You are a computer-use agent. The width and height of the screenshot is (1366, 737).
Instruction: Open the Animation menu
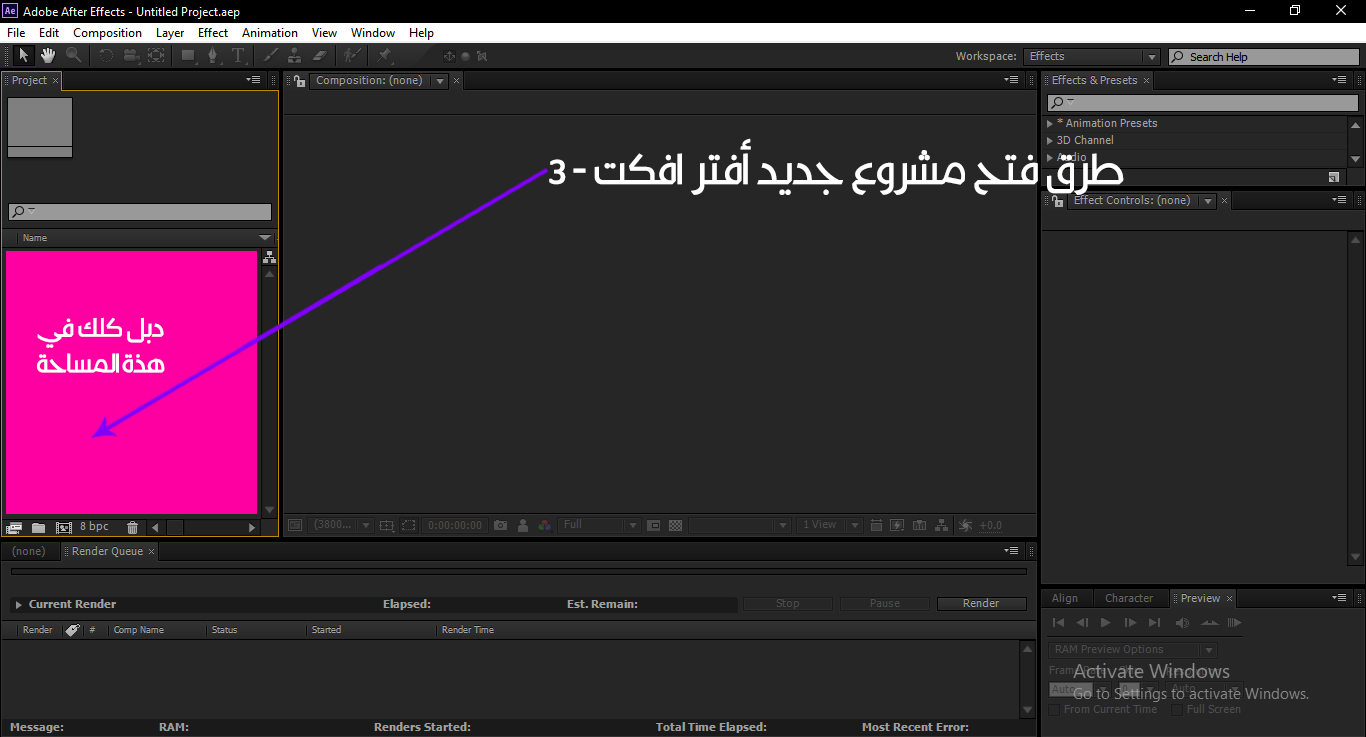click(270, 33)
